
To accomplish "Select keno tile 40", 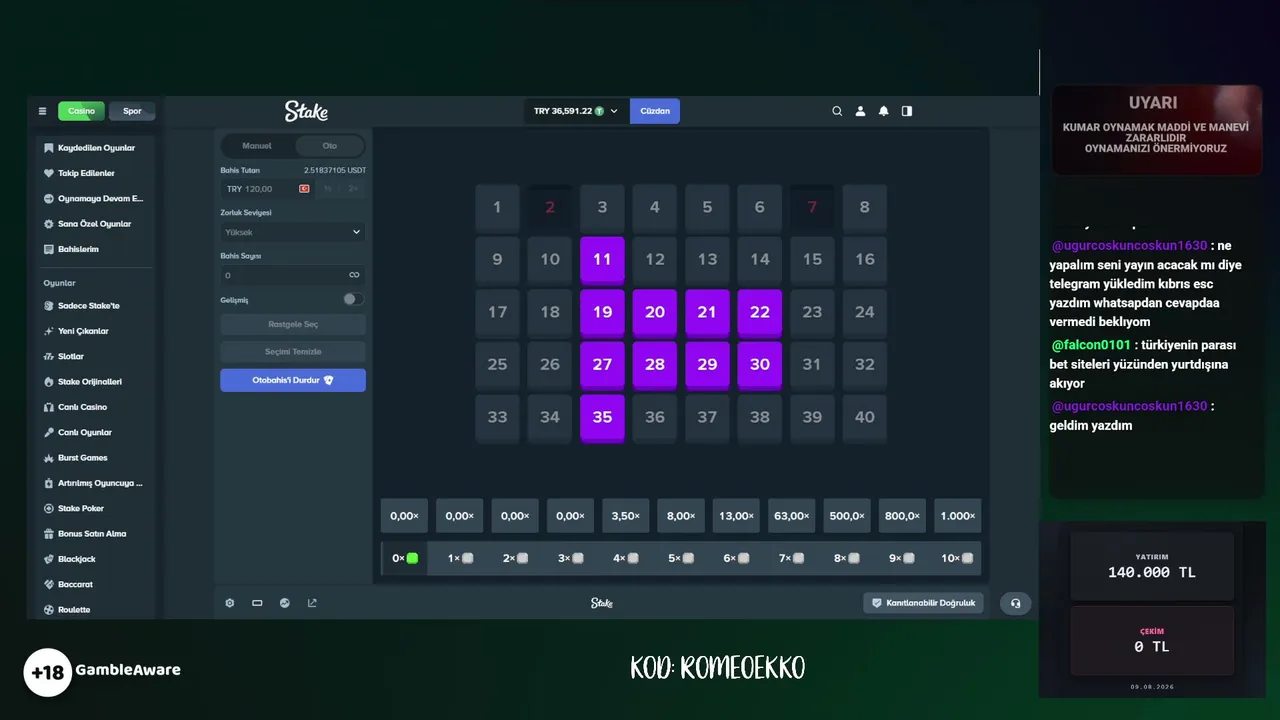I will 865,417.
